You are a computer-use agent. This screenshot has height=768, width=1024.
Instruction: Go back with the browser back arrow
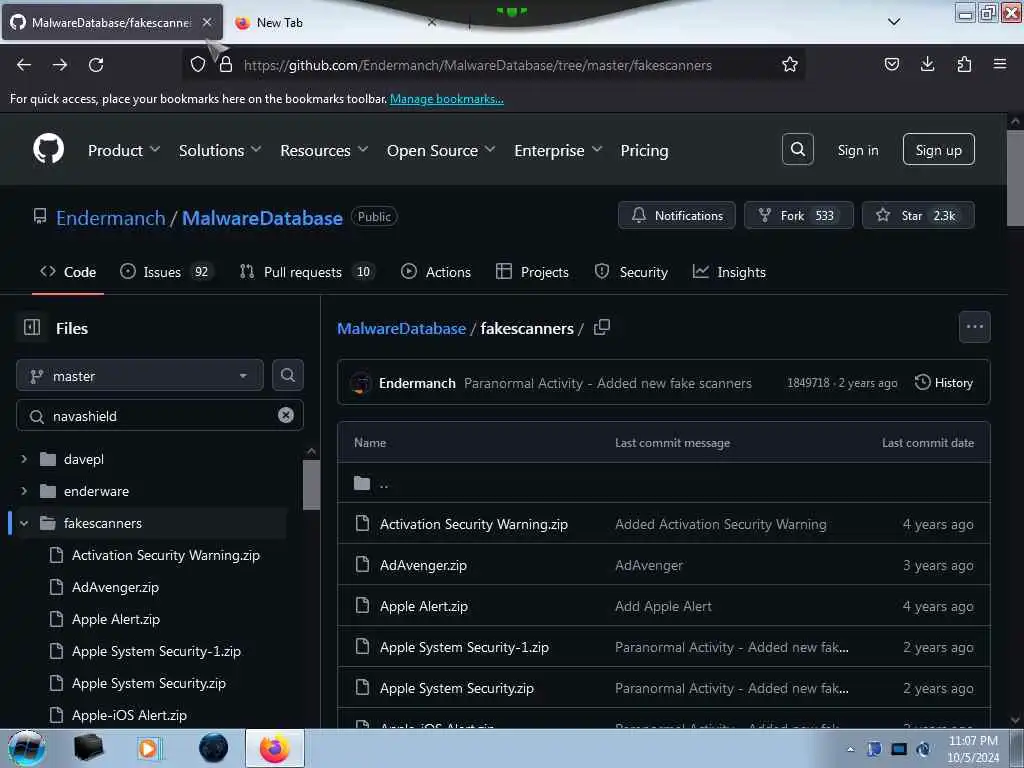pos(24,65)
